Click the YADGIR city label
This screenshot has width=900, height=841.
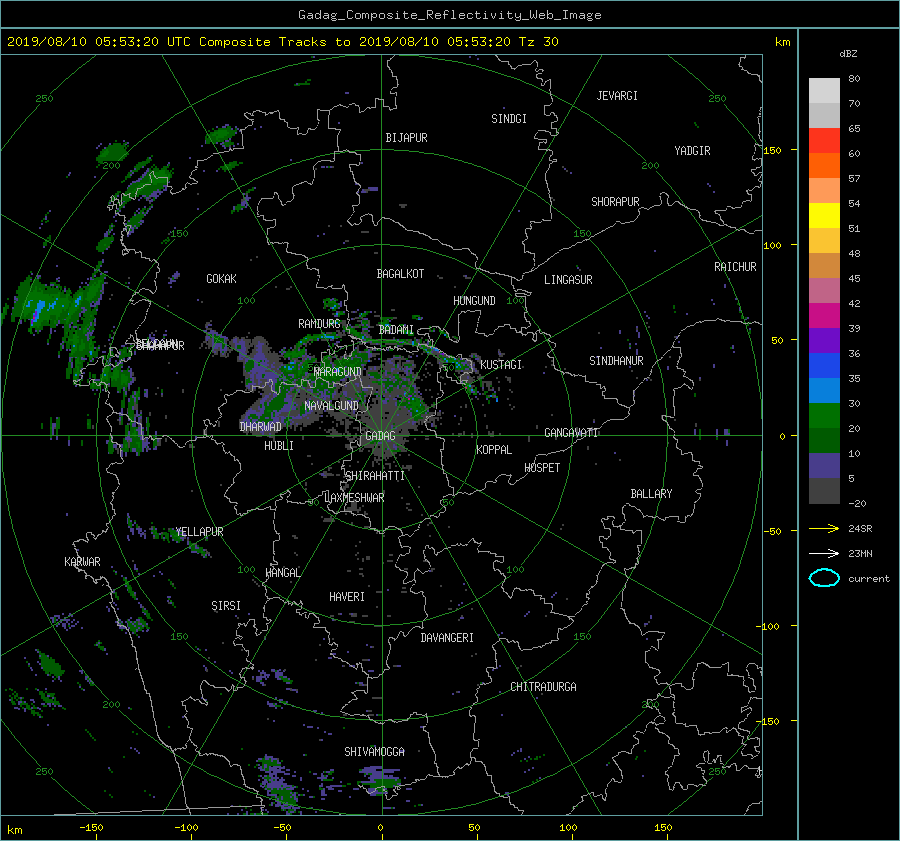692,150
